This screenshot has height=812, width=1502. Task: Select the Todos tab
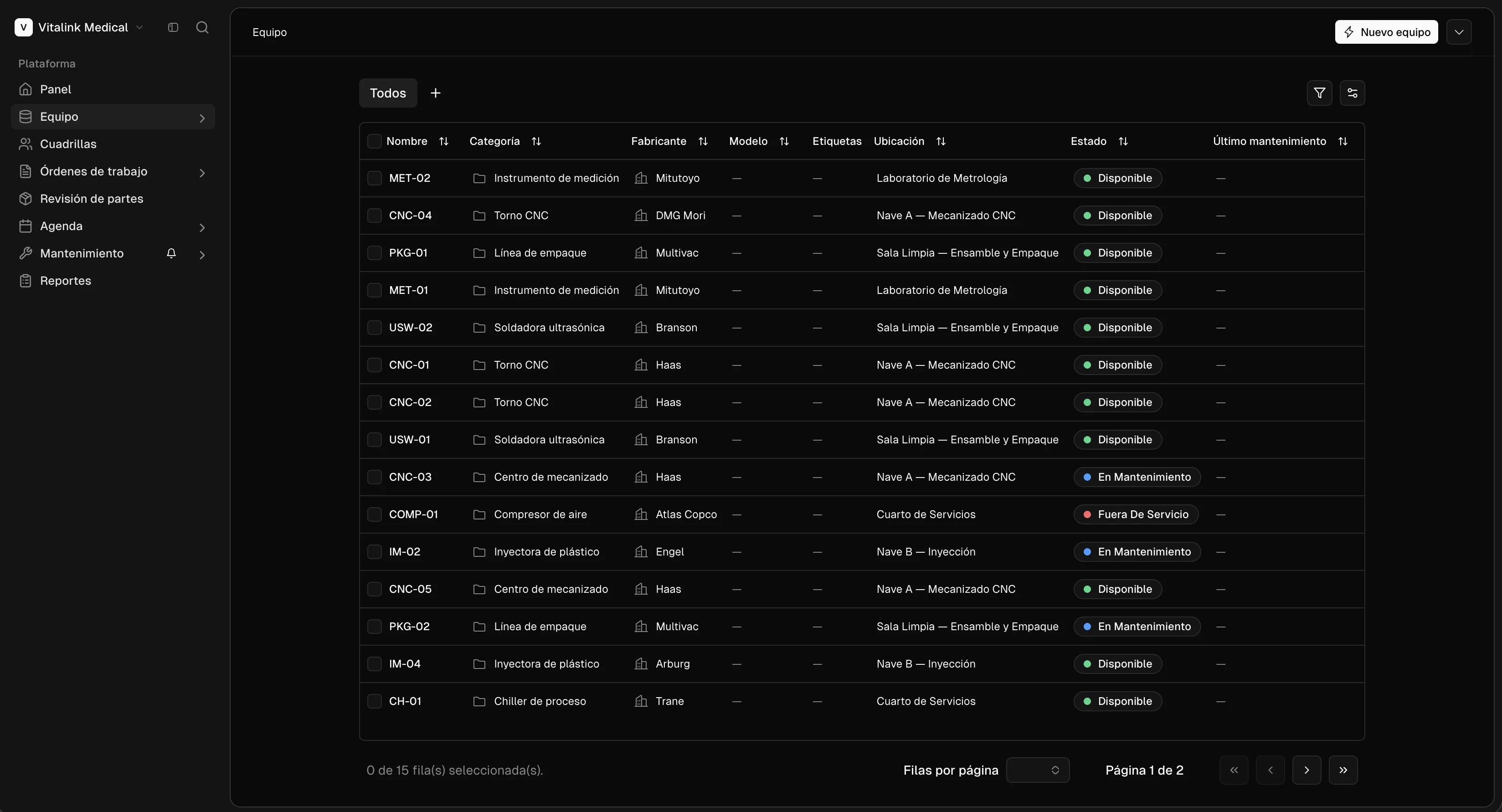(388, 93)
